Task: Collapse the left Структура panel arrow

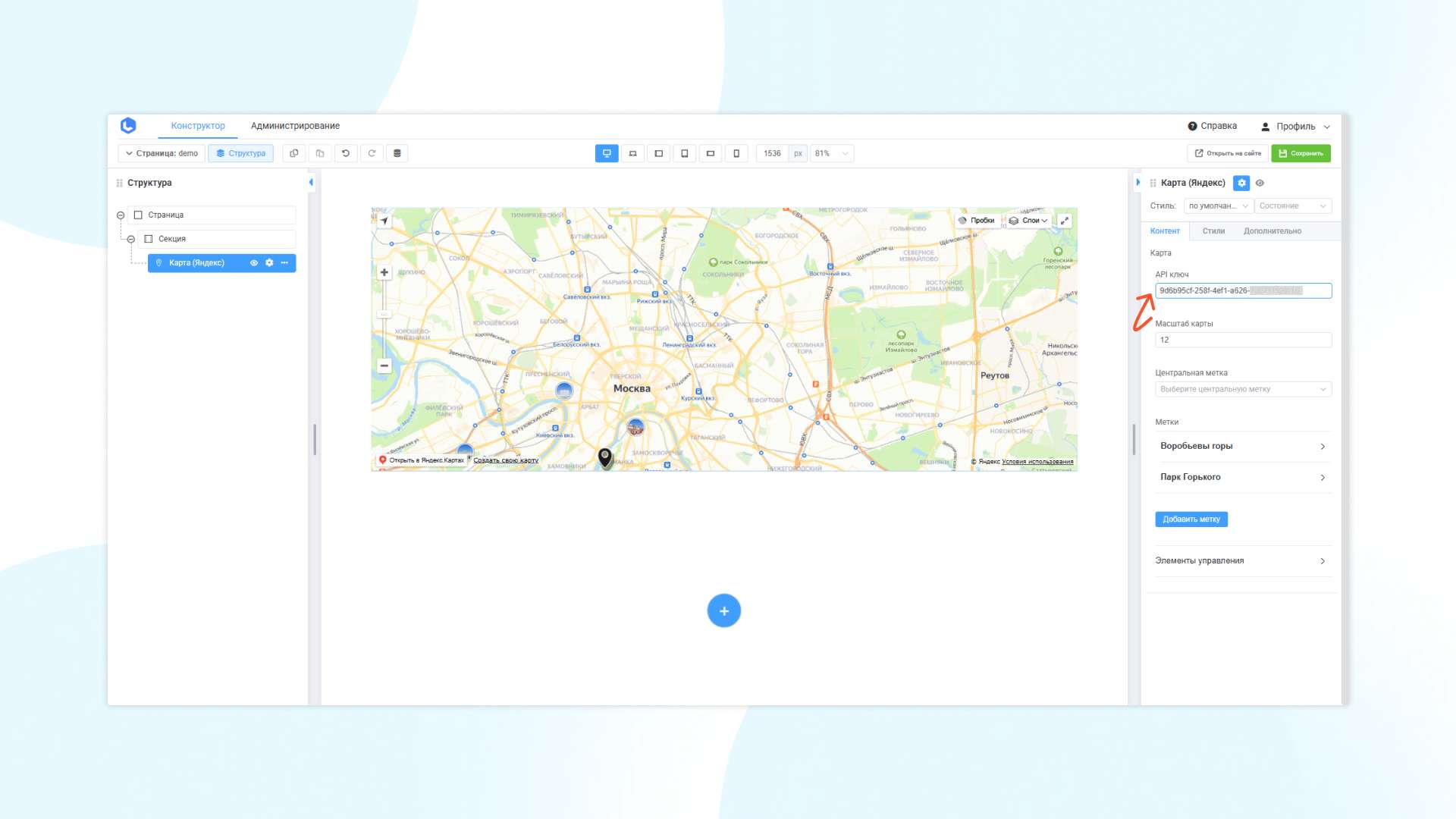Action: pyautogui.click(x=311, y=182)
